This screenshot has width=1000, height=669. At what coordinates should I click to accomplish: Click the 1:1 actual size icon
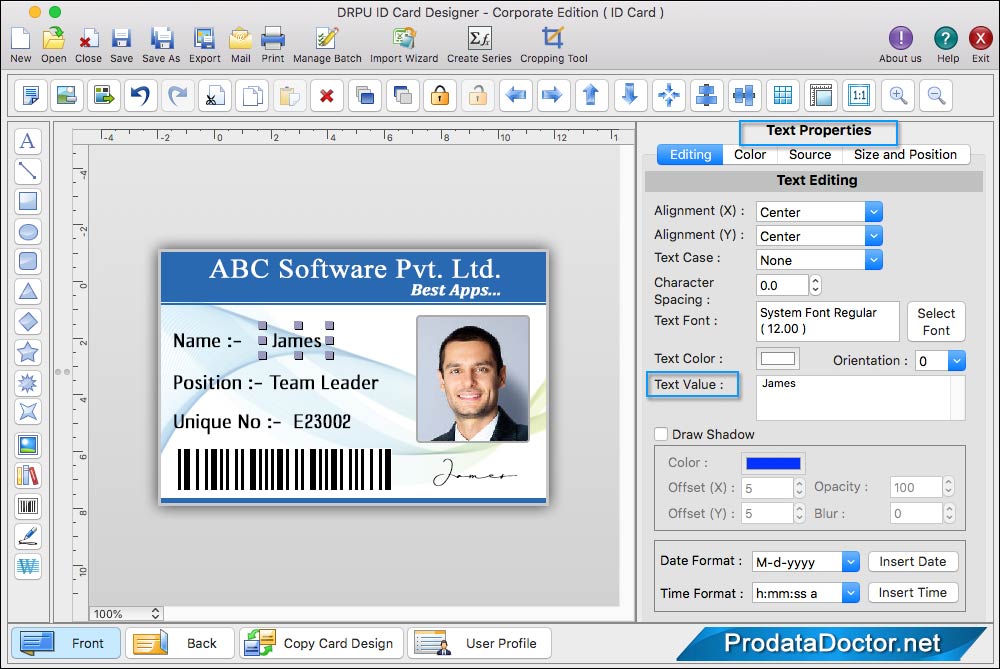(x=858, y=96)
